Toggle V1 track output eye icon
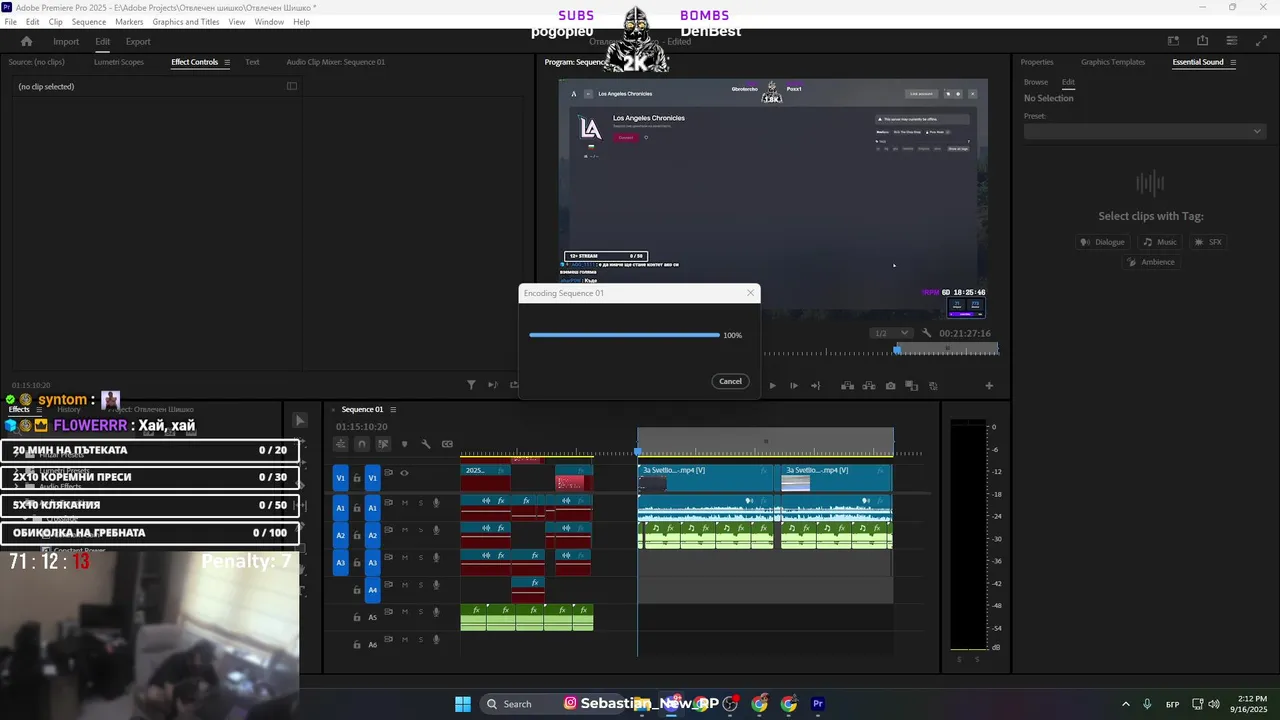 [404, 474]
